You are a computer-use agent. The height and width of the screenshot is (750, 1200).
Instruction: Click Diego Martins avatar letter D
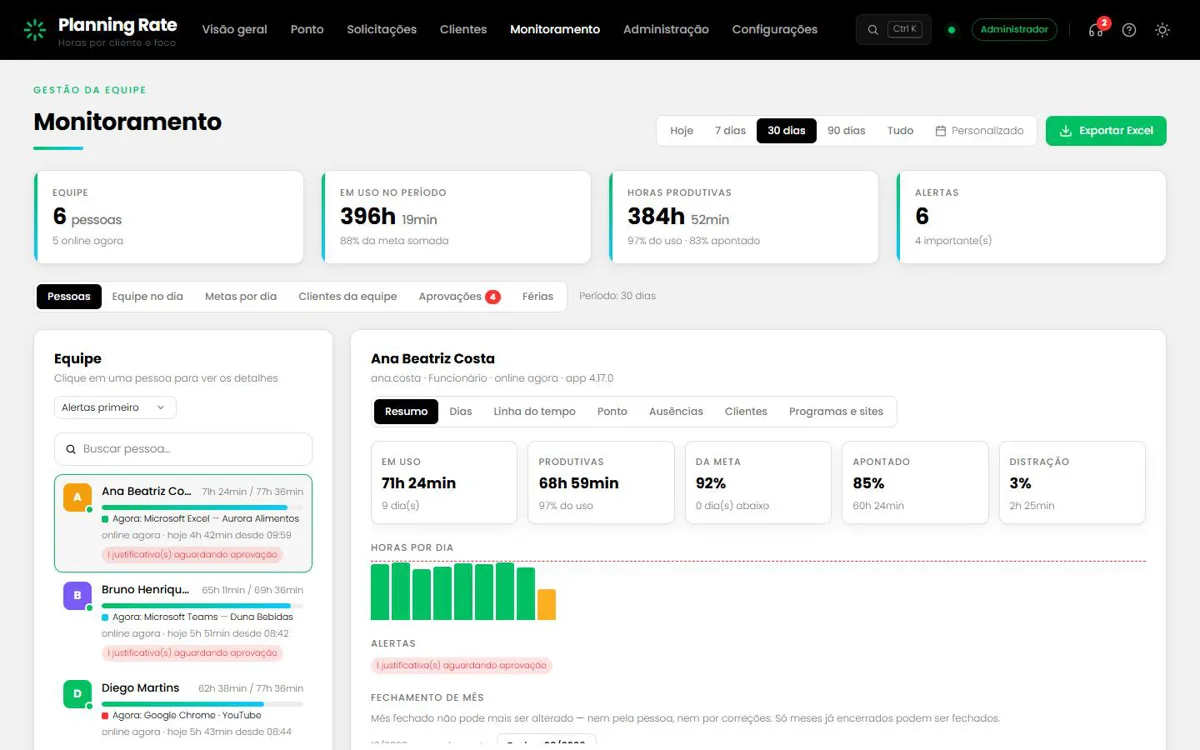pos(77,694)
